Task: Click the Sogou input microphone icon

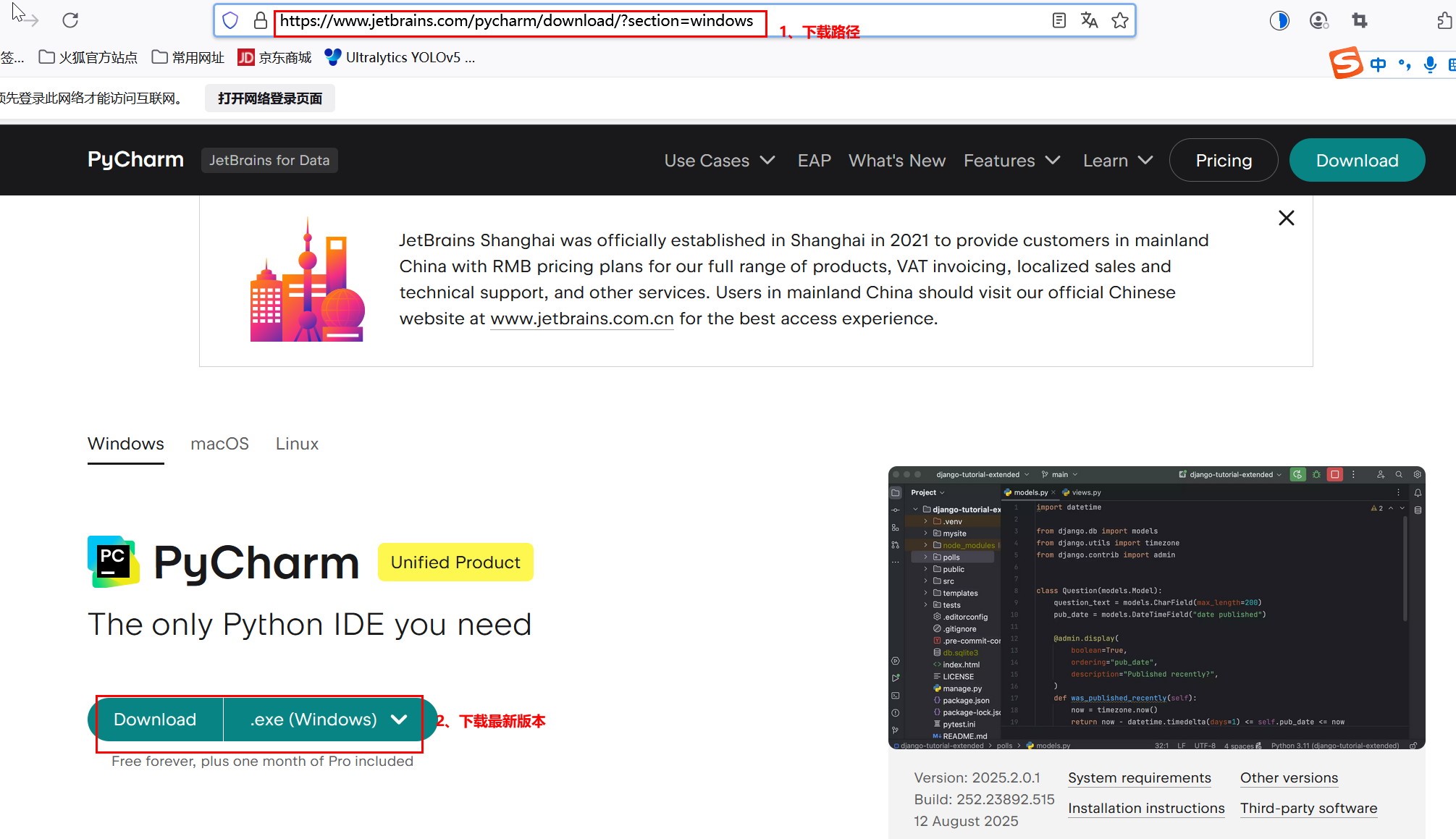Action: coord(1429,64)
